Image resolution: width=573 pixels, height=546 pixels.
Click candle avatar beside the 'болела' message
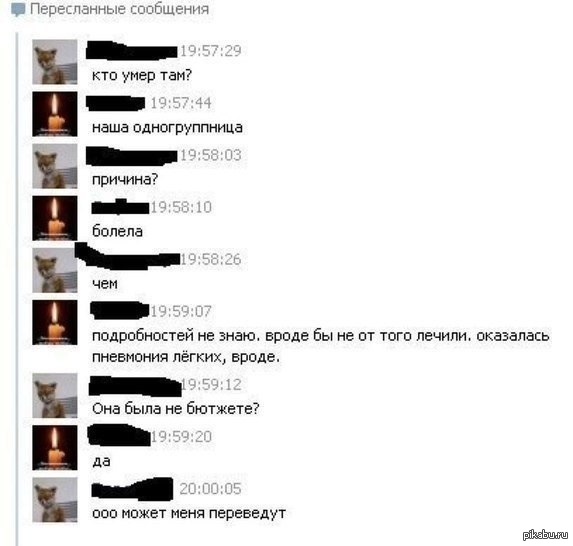(x=55, y=218)
